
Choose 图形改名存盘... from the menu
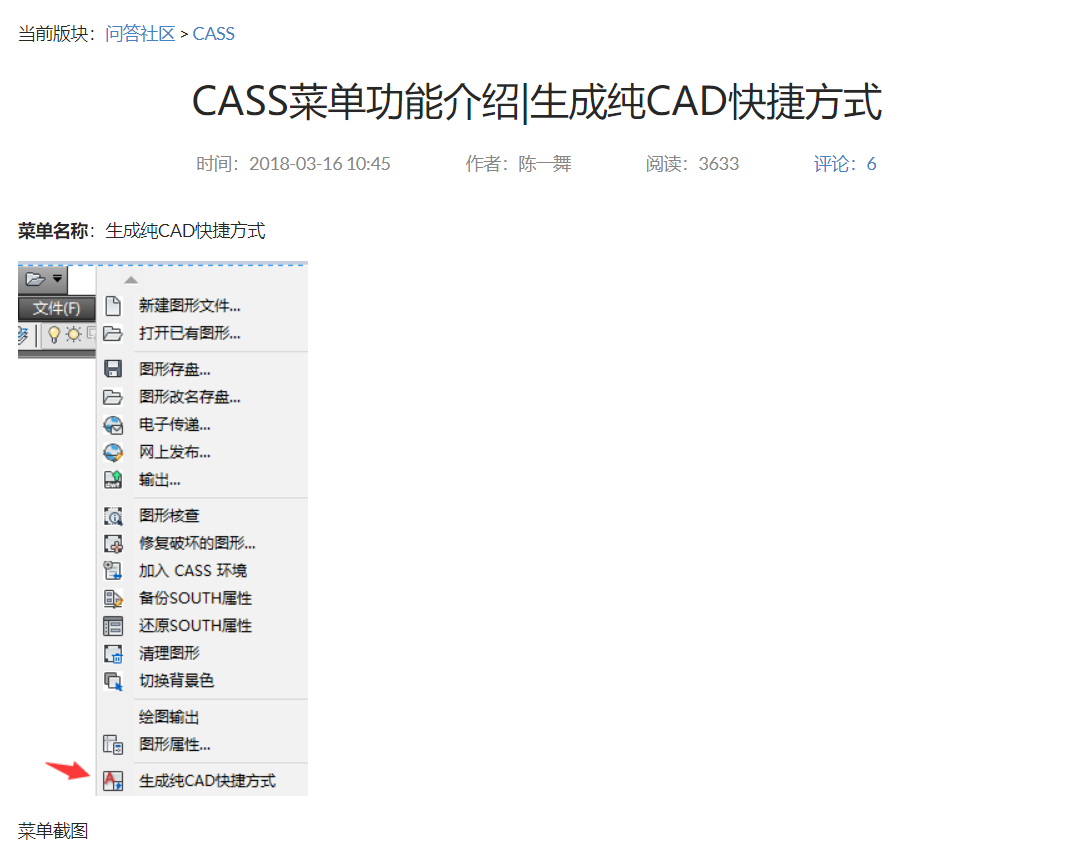[x=190, y=397]
